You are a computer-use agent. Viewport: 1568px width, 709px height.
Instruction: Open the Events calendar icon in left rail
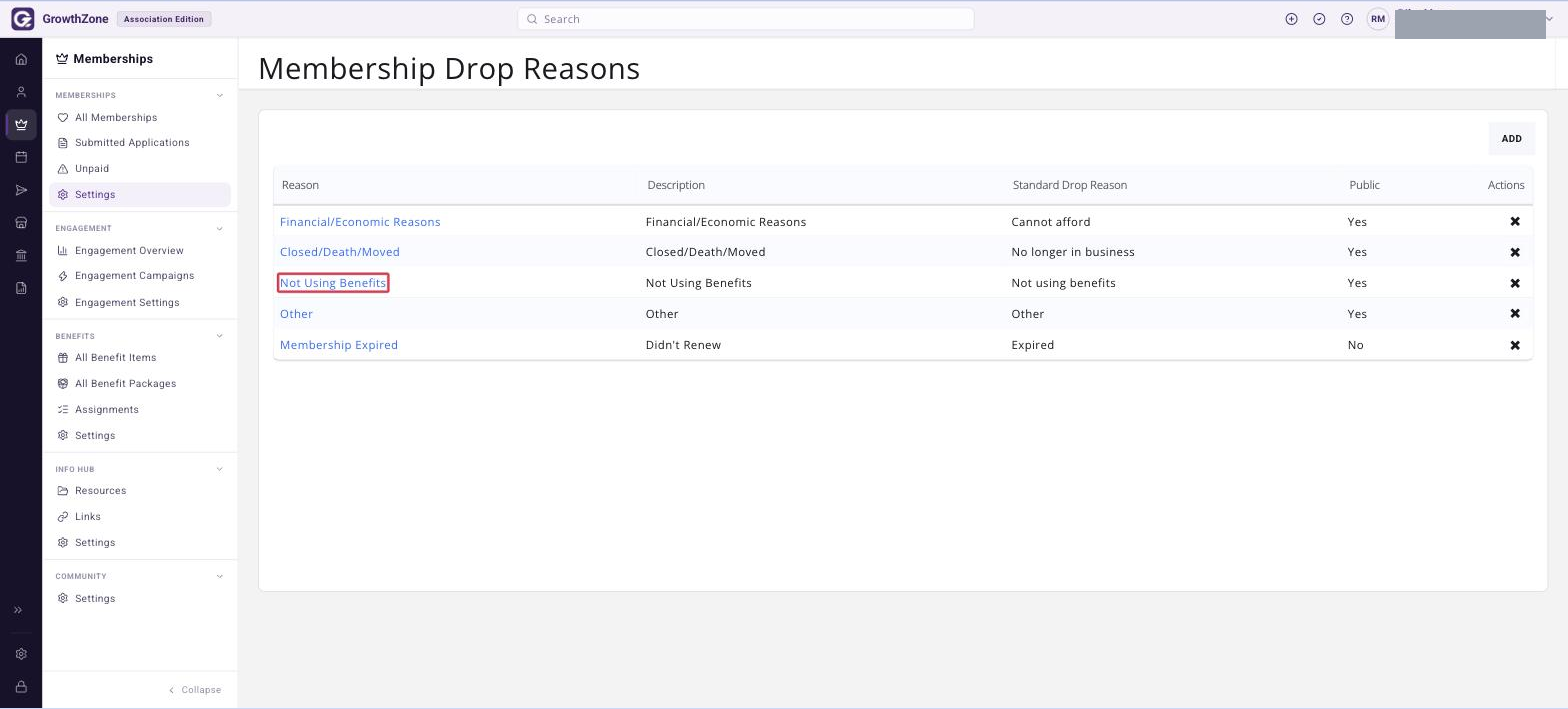tap(21, 157)
